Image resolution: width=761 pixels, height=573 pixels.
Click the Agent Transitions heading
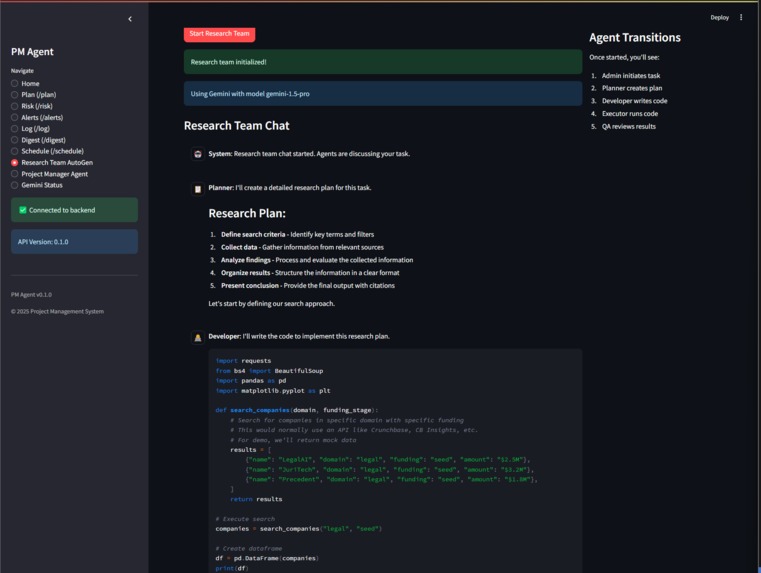click(x=635, y=38)
